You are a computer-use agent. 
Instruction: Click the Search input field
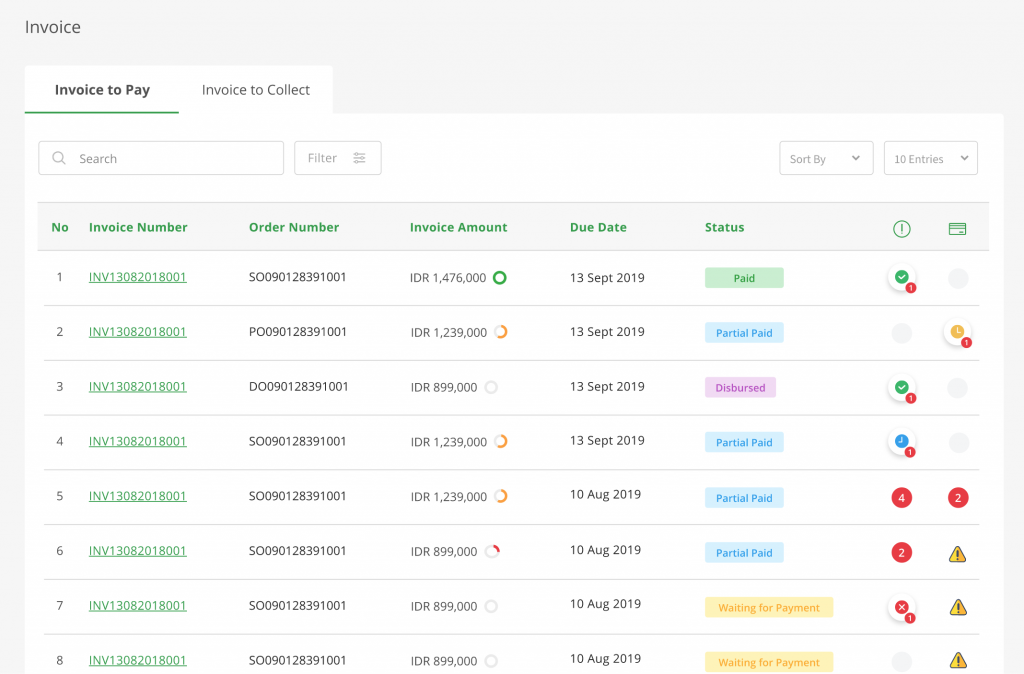pos(161,158)
